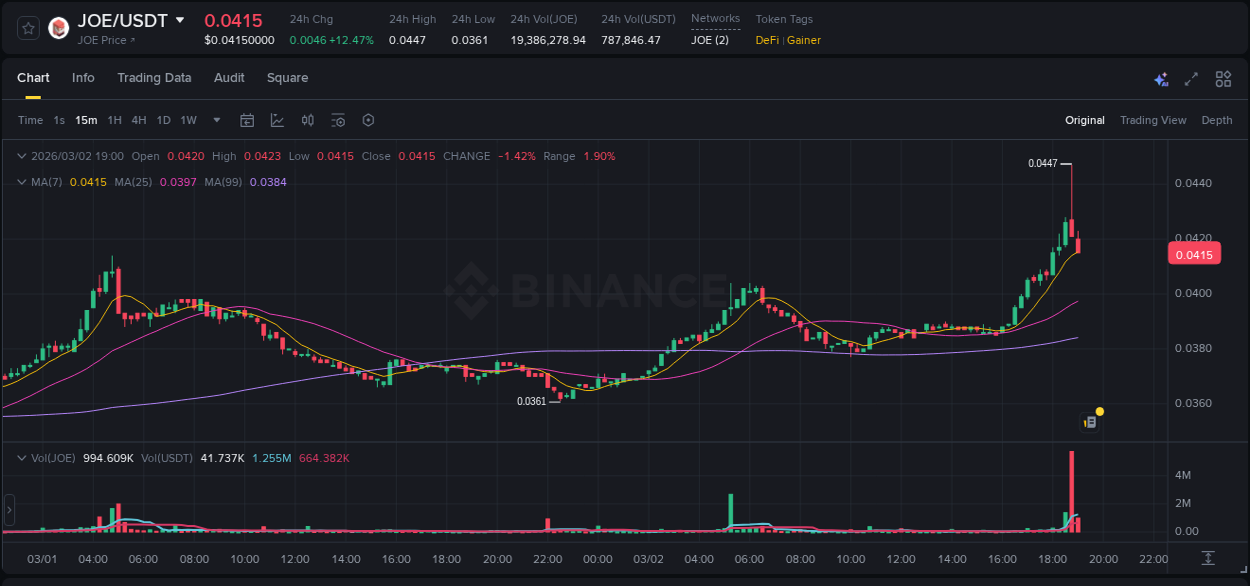The height and width of the screenshot is (586, 1250).
Task: Open the extra intervals dropdown beside 1W
Action: [x=215, y=120]
